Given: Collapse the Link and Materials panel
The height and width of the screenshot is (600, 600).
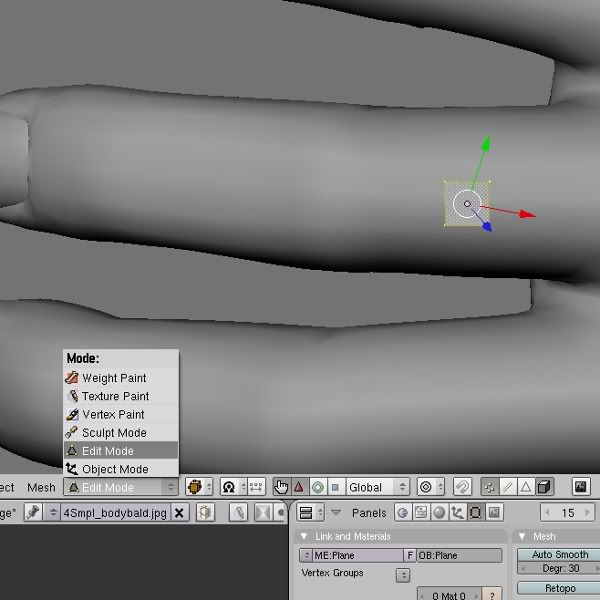Looking at the screenshot, I should click(x=304, y=536).
